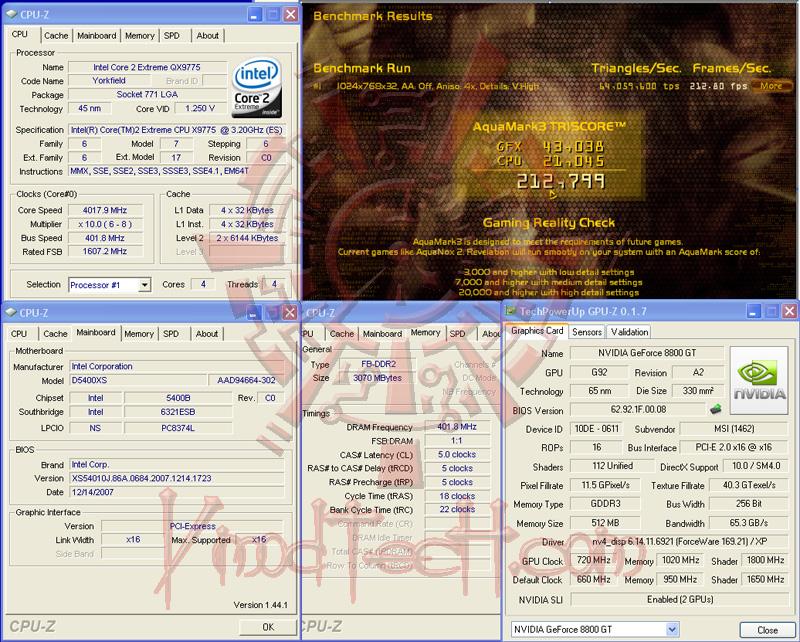
Task: Close the top CPU-Z window
Action: tap(290, 14)
